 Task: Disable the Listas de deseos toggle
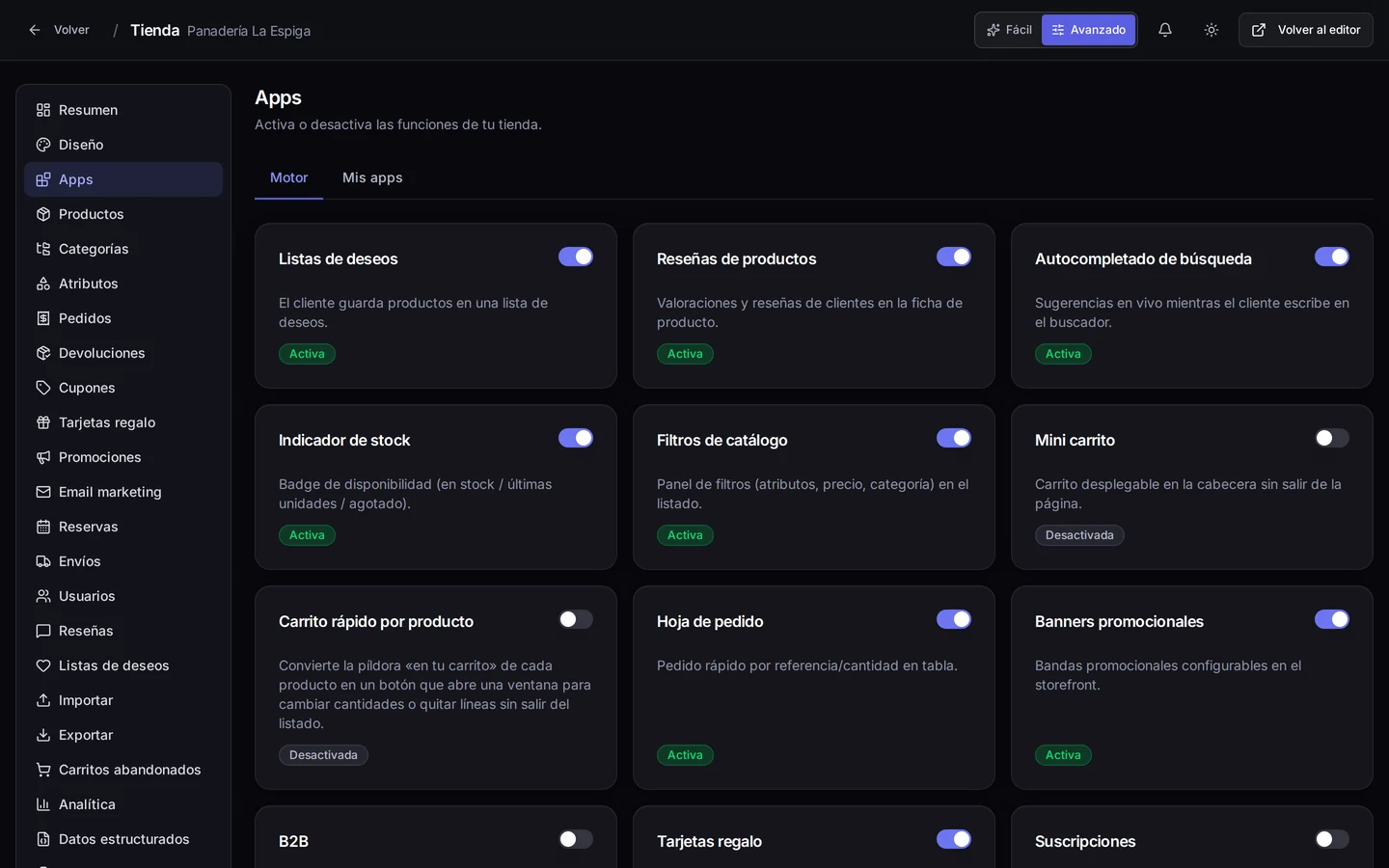[576, 257]
